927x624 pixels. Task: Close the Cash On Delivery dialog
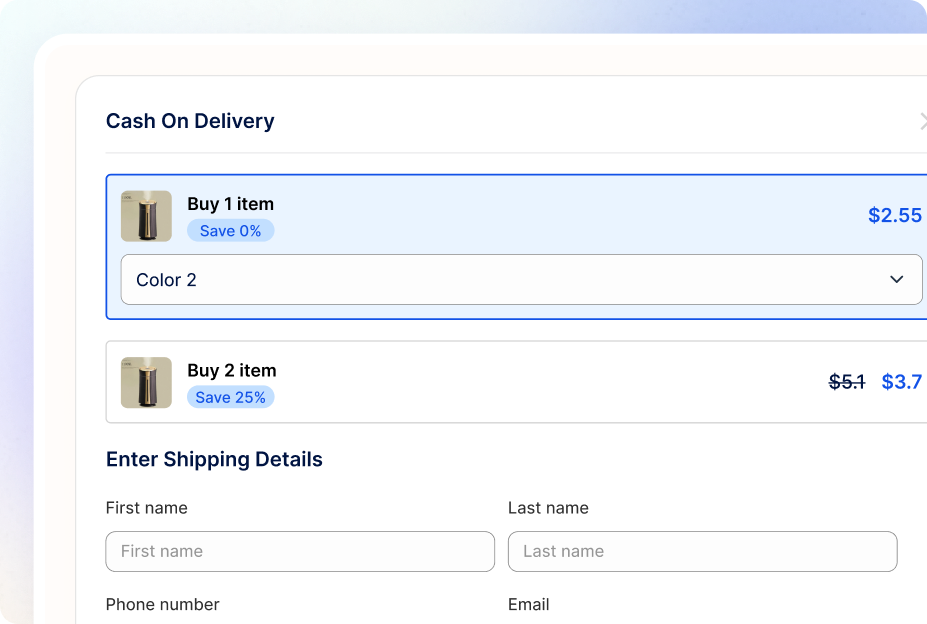click(922, 121)
